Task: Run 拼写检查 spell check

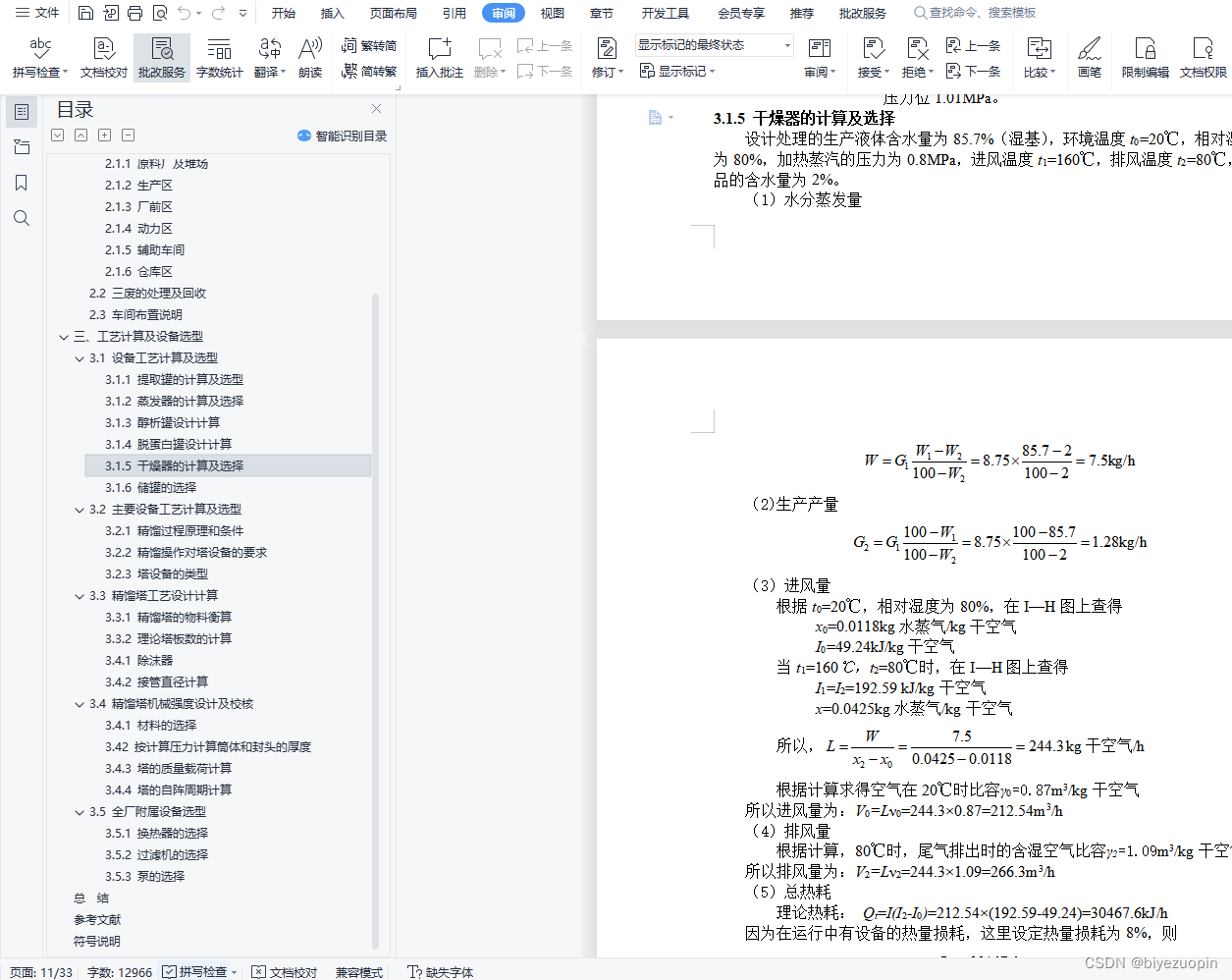Action: [x=40, y=57]
